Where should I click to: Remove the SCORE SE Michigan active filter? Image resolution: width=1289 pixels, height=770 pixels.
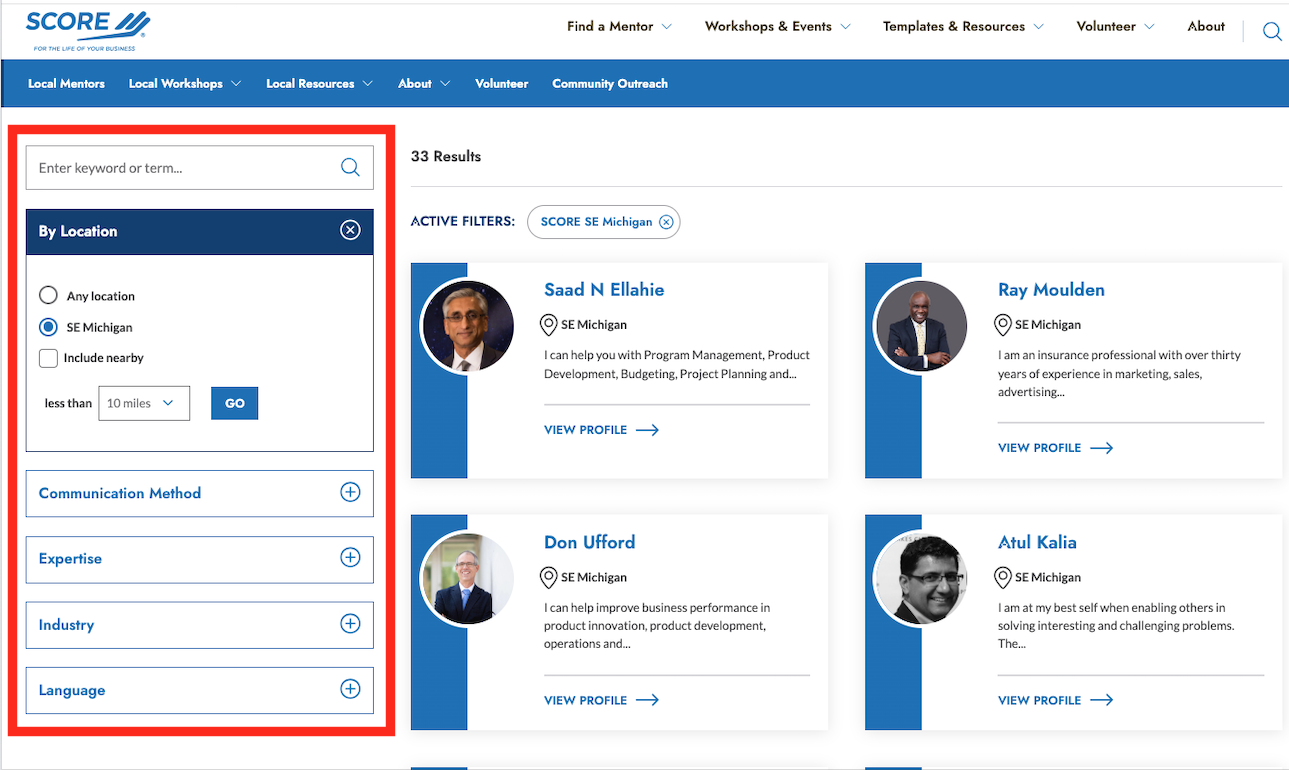[x=666, y=222]
